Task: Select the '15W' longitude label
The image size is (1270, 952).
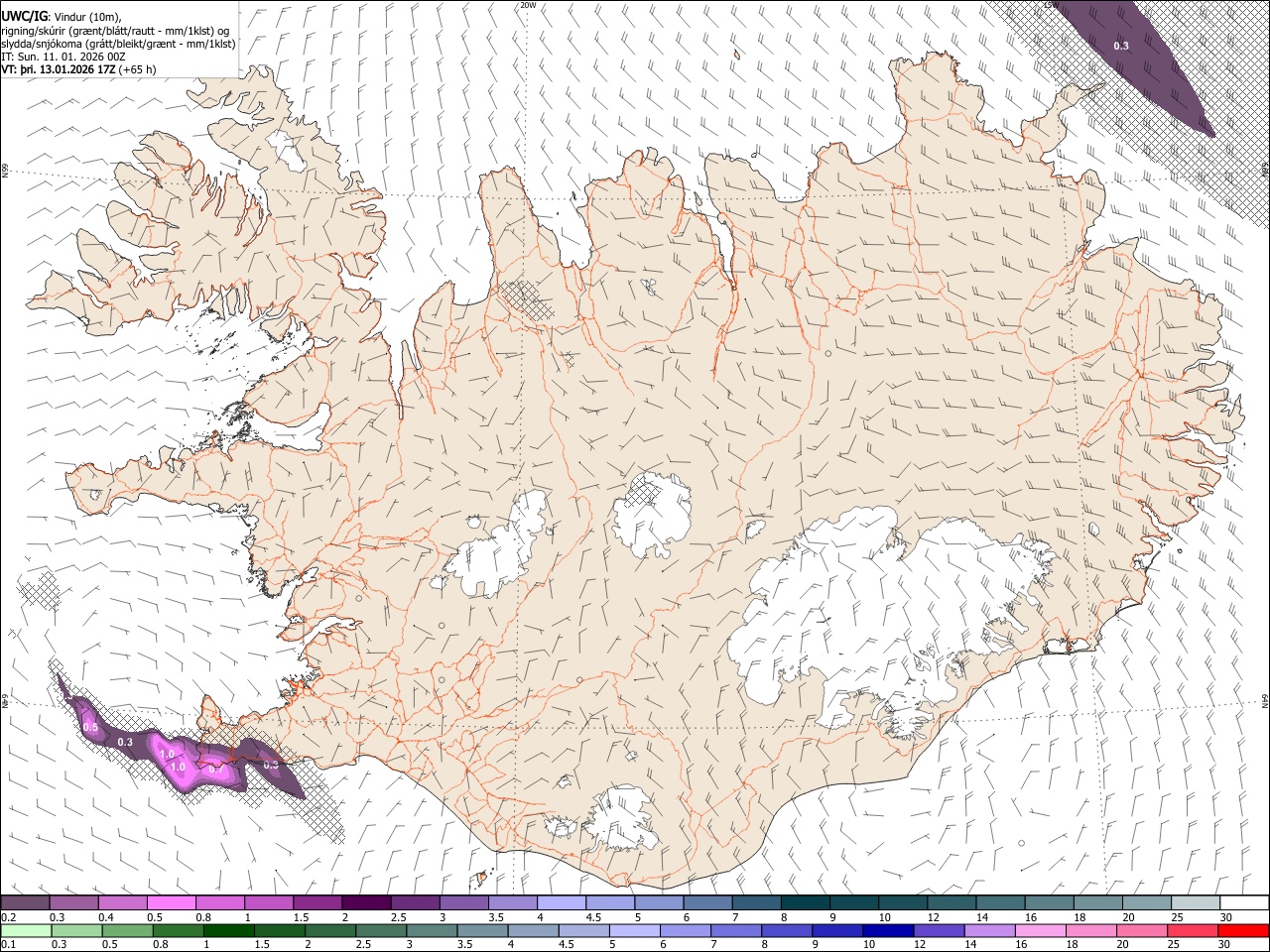Action: (1052, 5)
